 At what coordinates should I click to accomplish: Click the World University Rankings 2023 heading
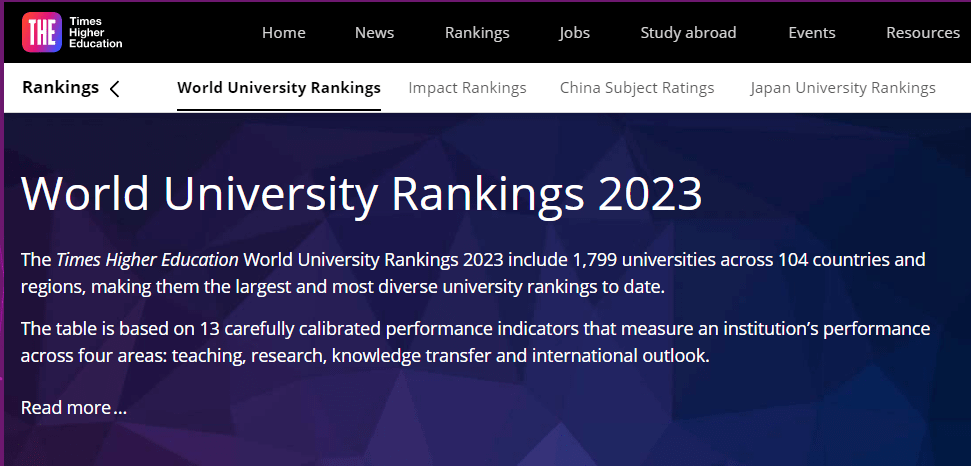pos(362,194)
